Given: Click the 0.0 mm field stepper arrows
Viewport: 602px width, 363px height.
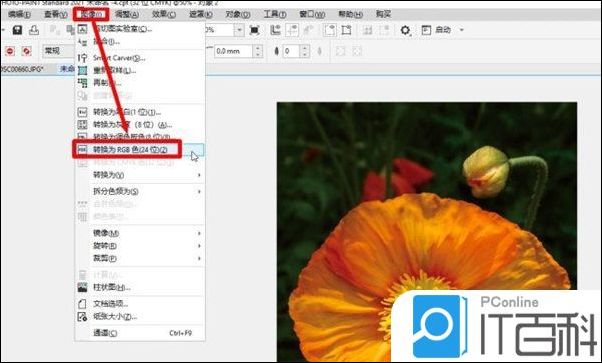Looking at the screenshot, I should [x=258, y=51].
